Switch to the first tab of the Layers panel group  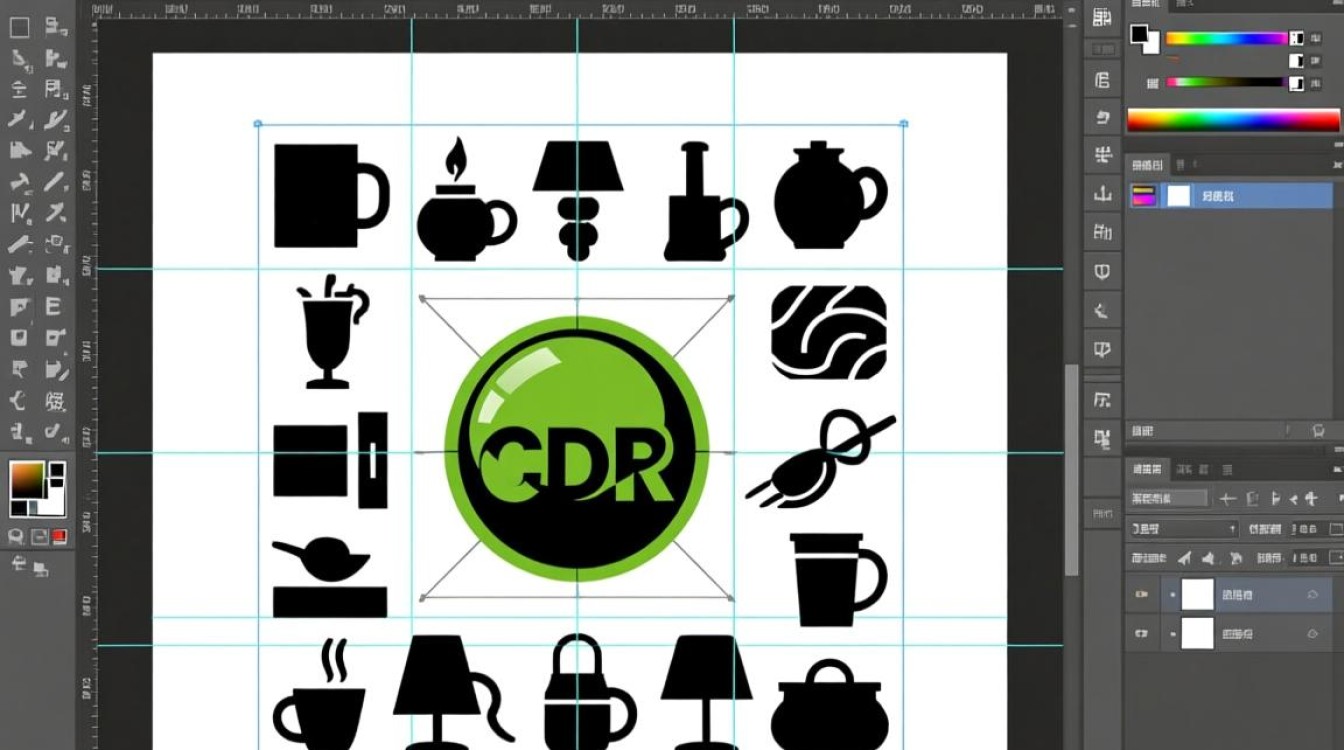click(1146, 469)
